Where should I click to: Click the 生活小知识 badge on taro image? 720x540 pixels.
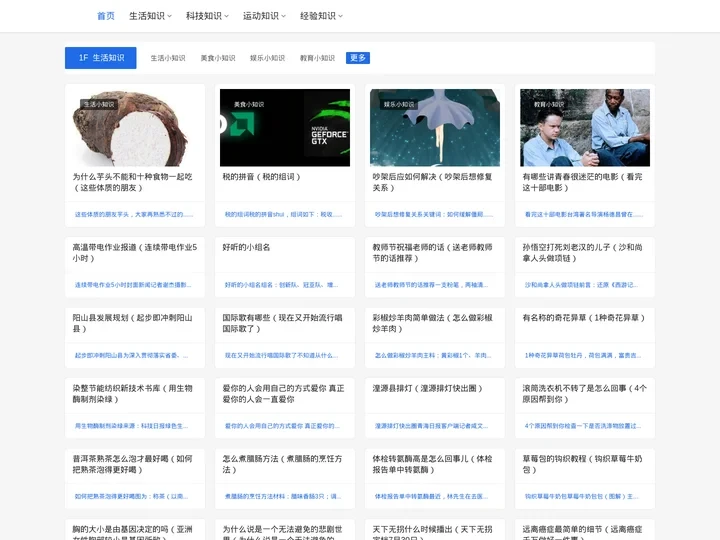coord(99,104)
